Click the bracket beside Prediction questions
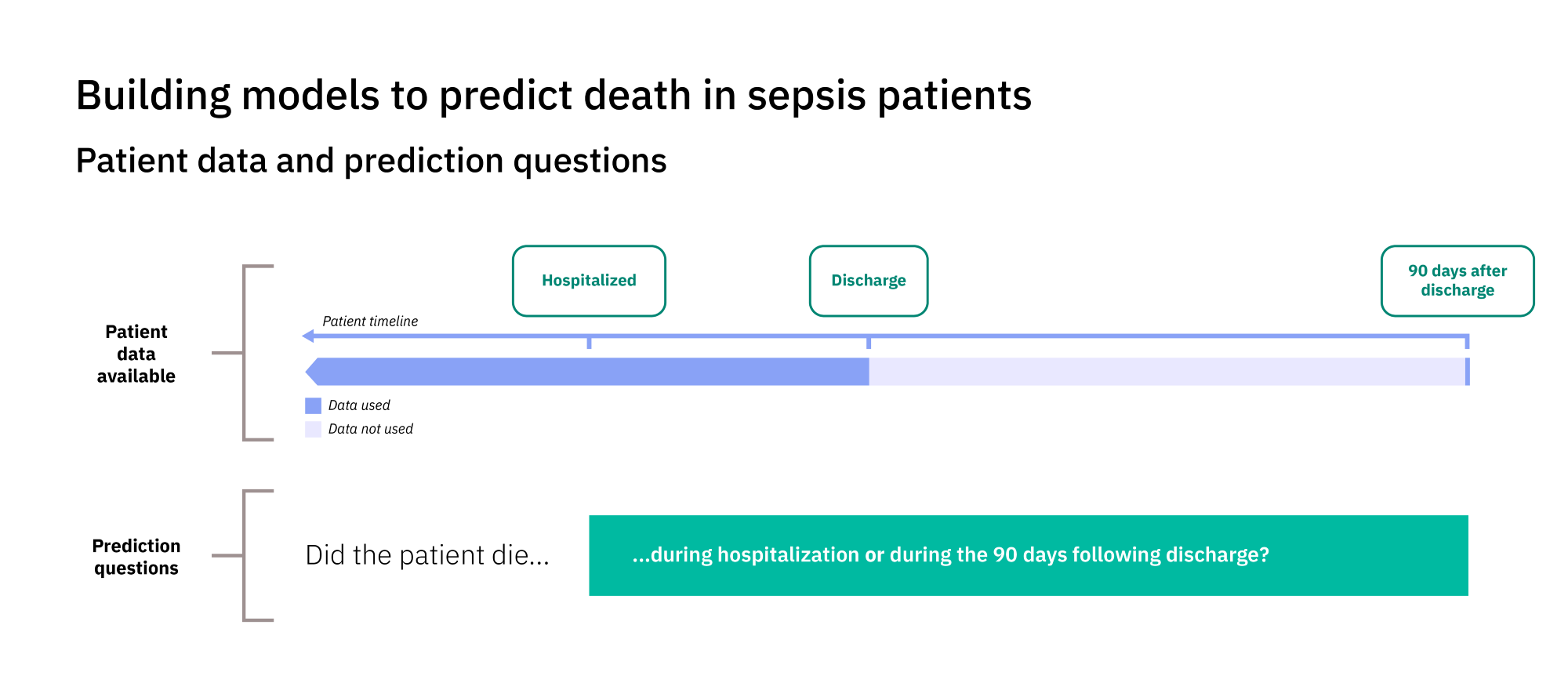This screenshot has height=683, width=1568. click(x=245, y=555)
